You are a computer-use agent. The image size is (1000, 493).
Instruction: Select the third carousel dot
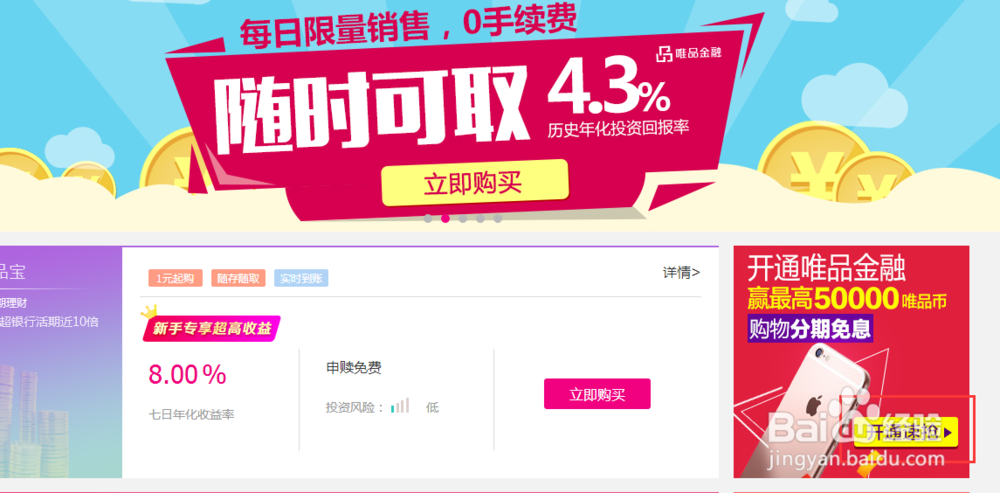pos(463,218)
